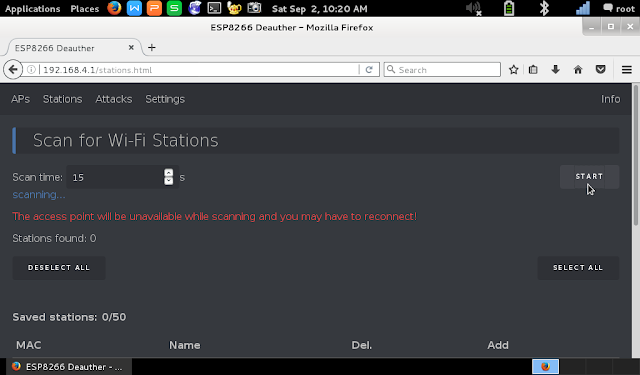
Task: Save page to Pocket
Action: (600, 70)
